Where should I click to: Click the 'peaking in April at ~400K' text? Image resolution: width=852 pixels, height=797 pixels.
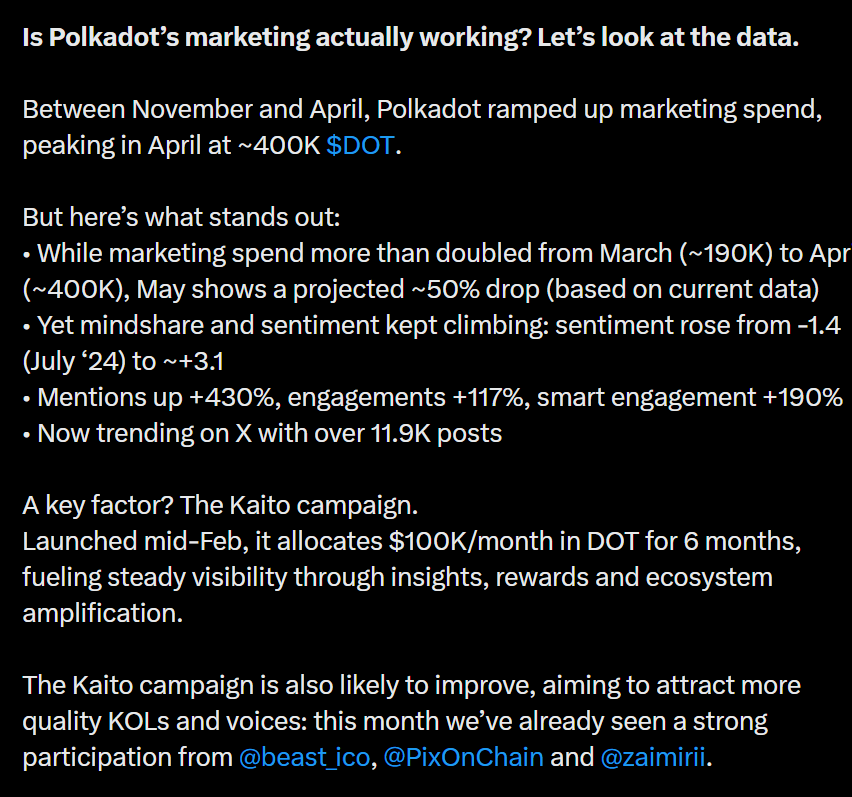(171, 146)
